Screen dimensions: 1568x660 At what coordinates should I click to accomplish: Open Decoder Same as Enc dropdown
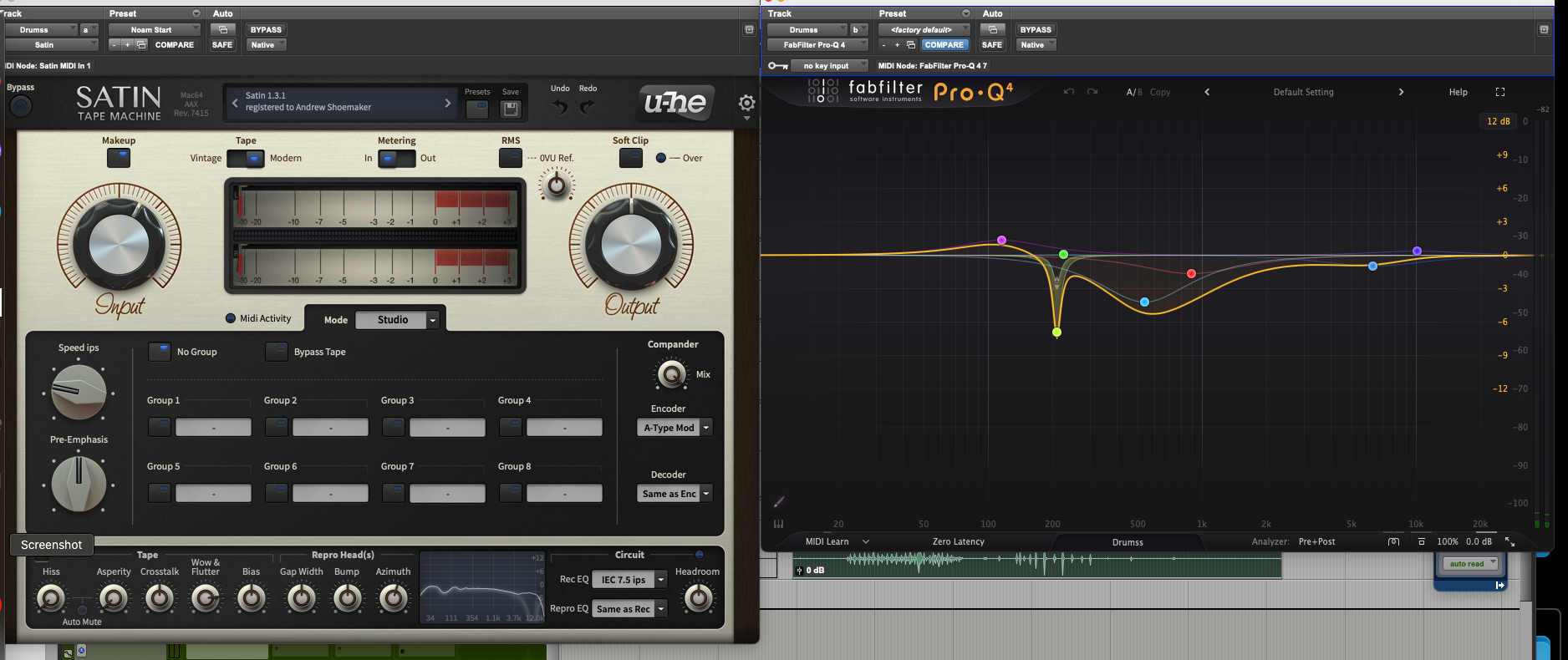(675, 494)
